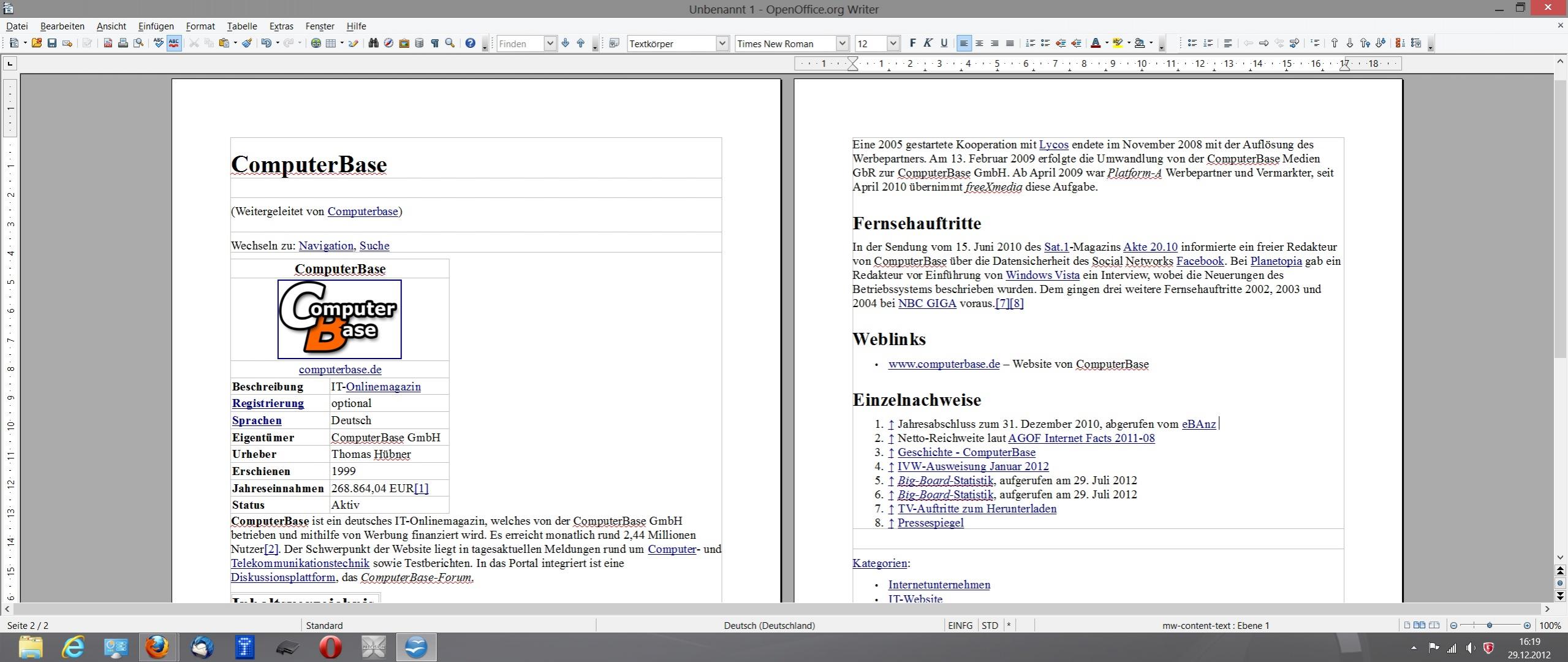The width and height of the screenshot is (1568, 662).
Task: Open the Tabelle menu
Action: point(241,26)
